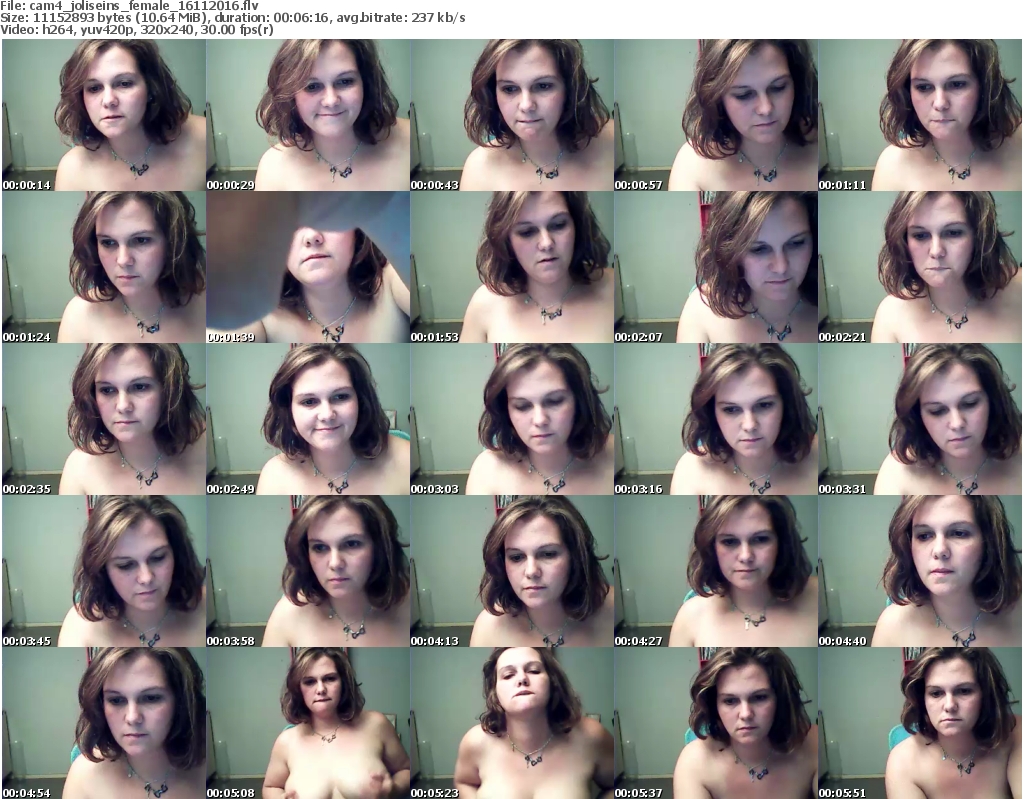Open the 00:03:03 frame
The height and width of the screenshot is (799, 1024).
pos(511,419)
